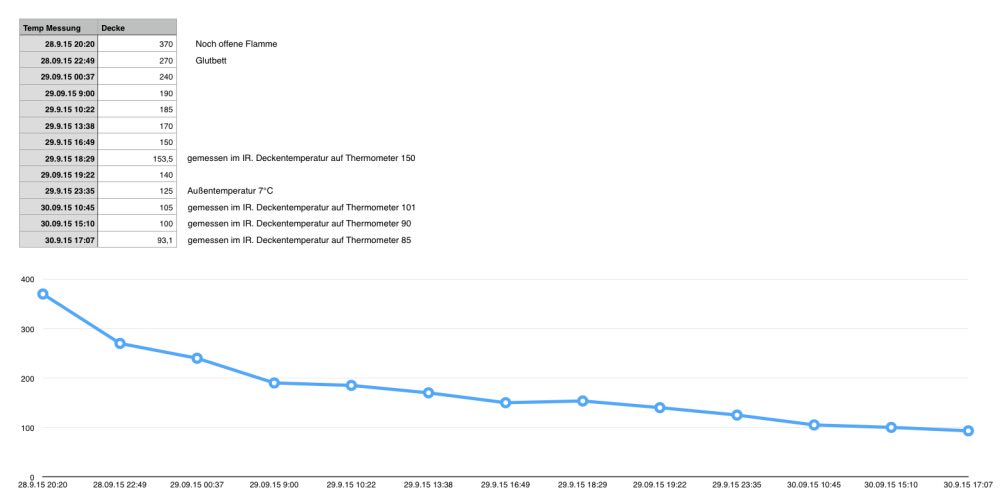Click x-axis label 29.9.15 13:38 below chart

[x=428, y=484]
